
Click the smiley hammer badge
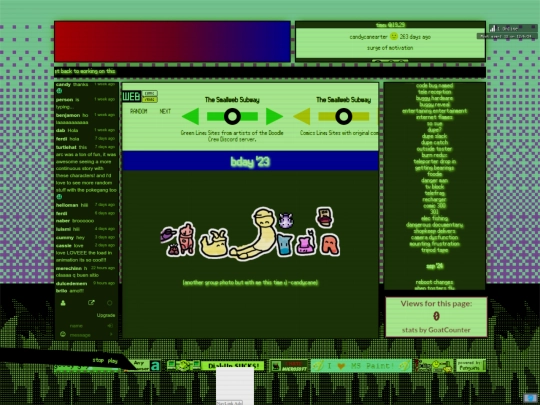point(434,365)
